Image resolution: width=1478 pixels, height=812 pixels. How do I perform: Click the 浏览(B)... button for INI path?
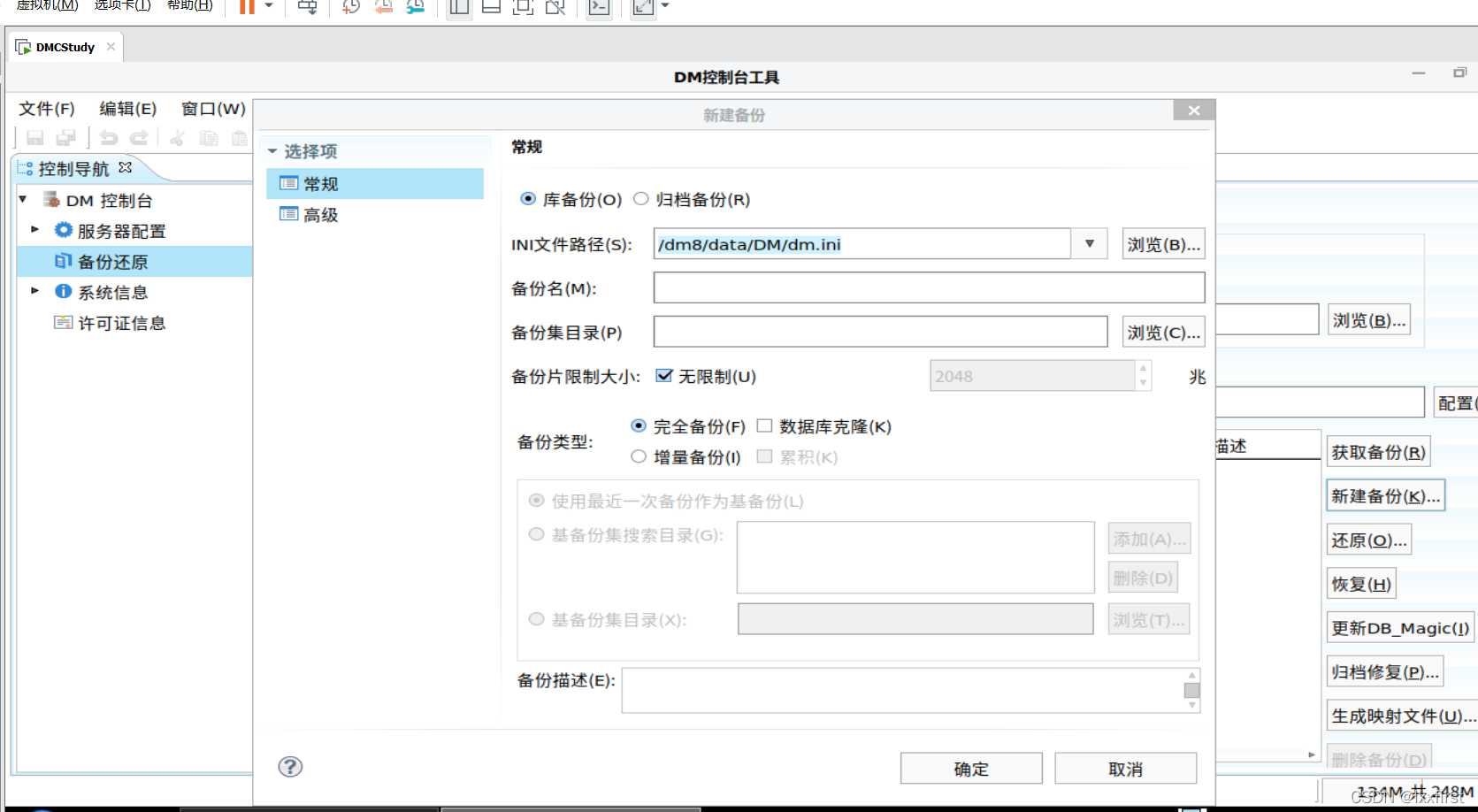[1164, 244]
